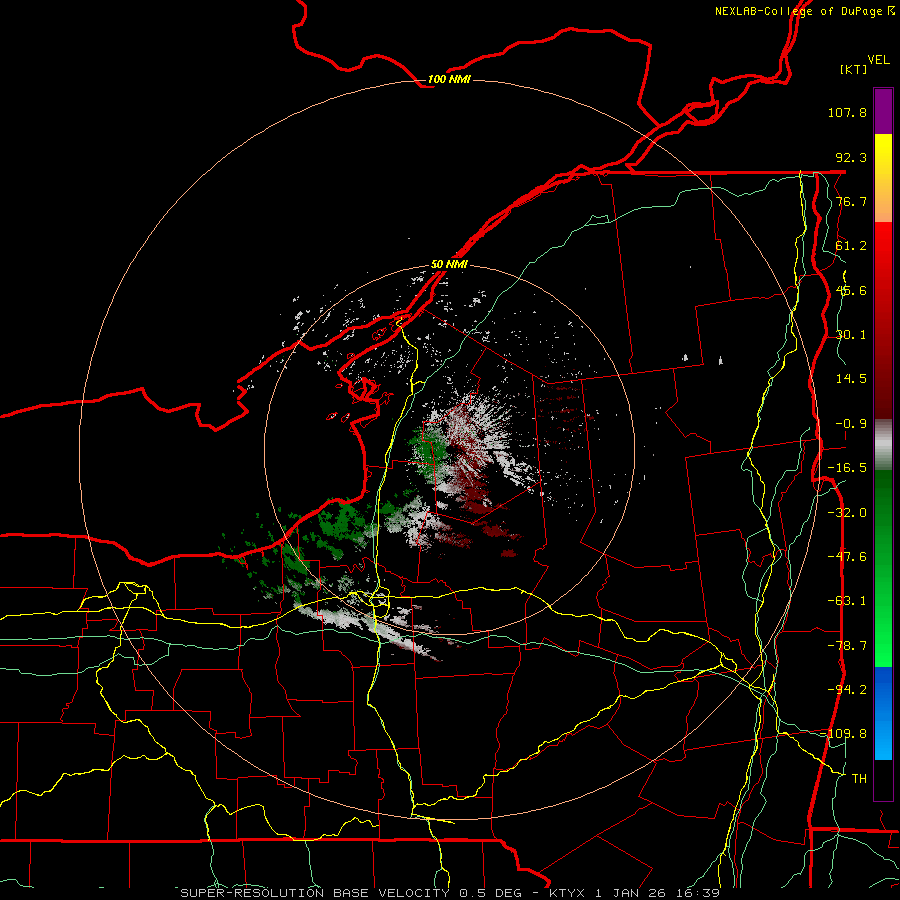
Task: Select the -94.2 scale value
Action: [847, 689]
